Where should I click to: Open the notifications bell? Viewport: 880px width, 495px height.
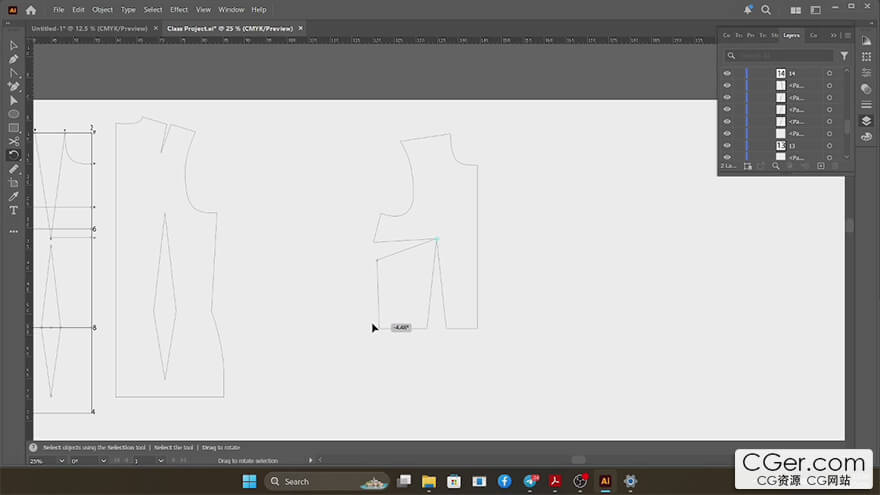pyautogui.click(x=748, y=10)
